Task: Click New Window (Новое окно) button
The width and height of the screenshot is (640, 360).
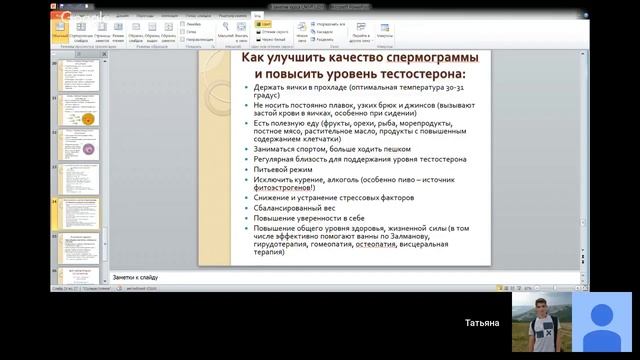Action: coord(302,32)
